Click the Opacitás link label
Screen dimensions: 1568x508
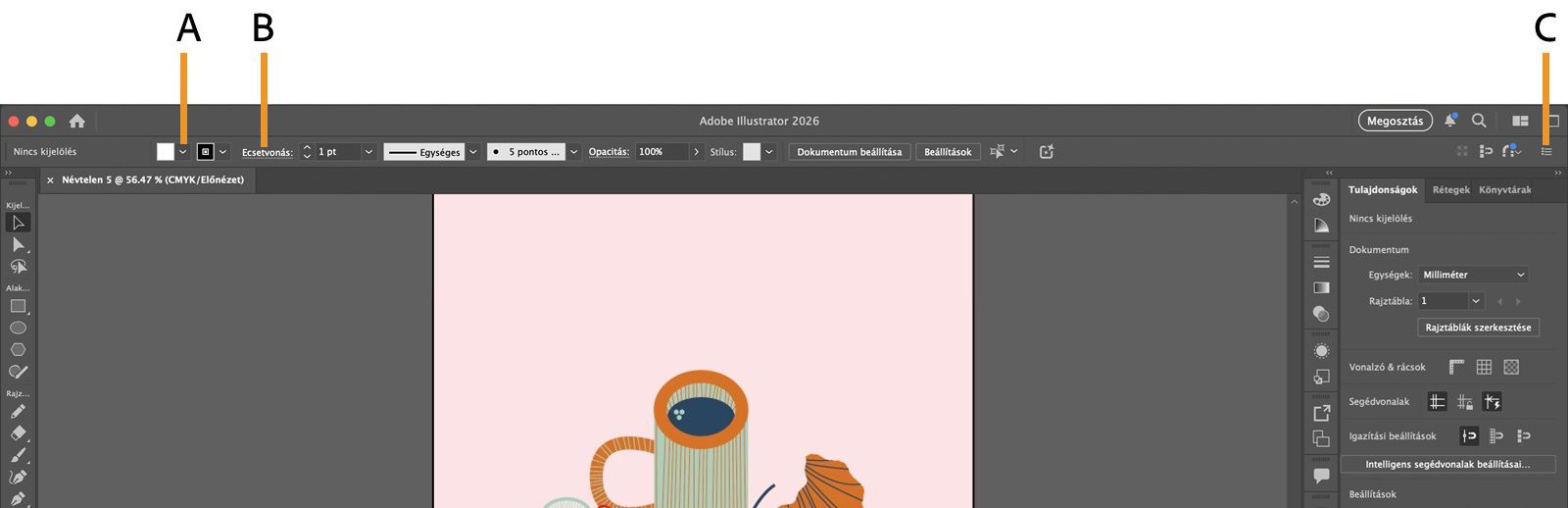click(x=609, y=152)
